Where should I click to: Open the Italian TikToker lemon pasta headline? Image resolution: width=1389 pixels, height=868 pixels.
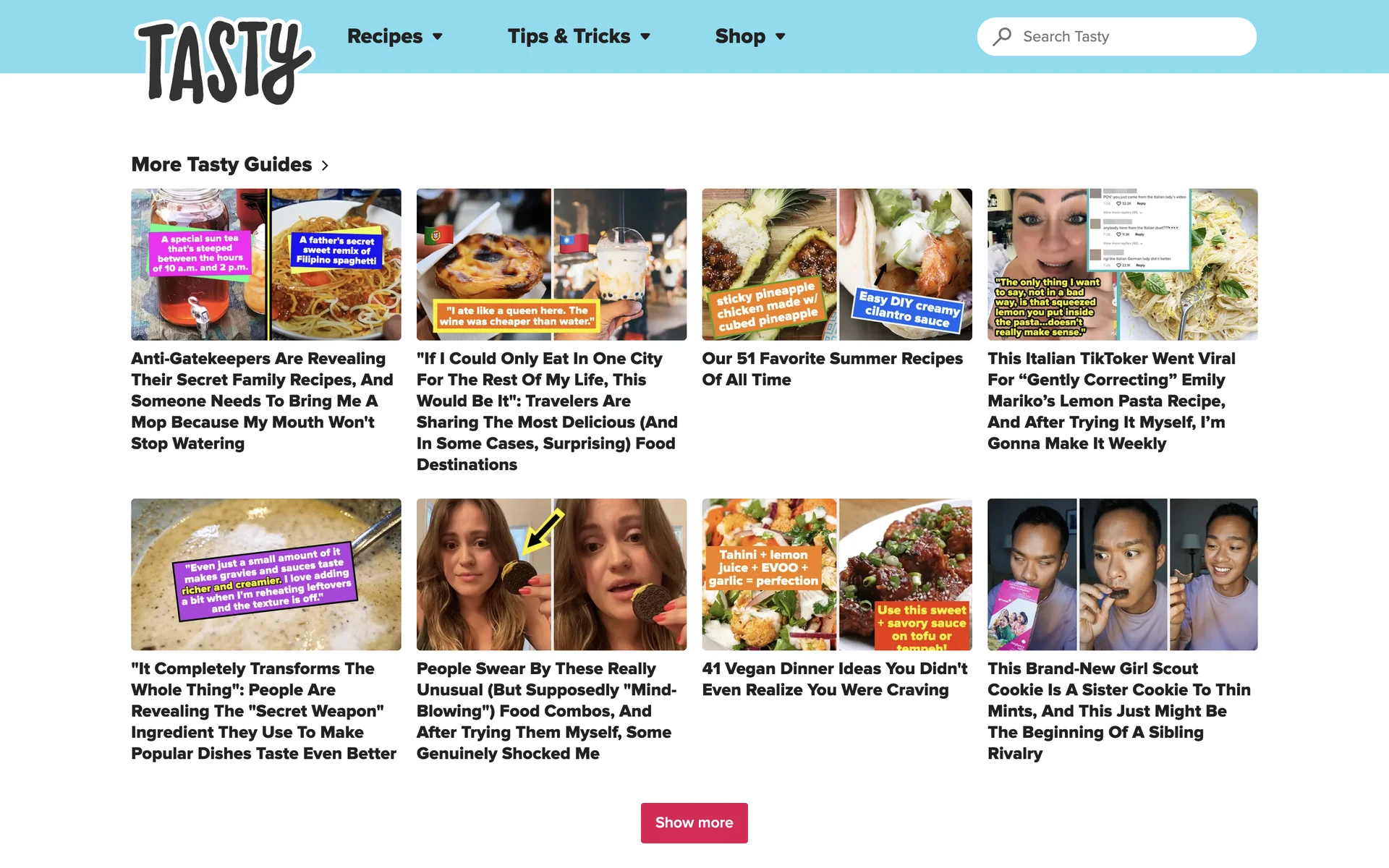[x=1112, y=401]
